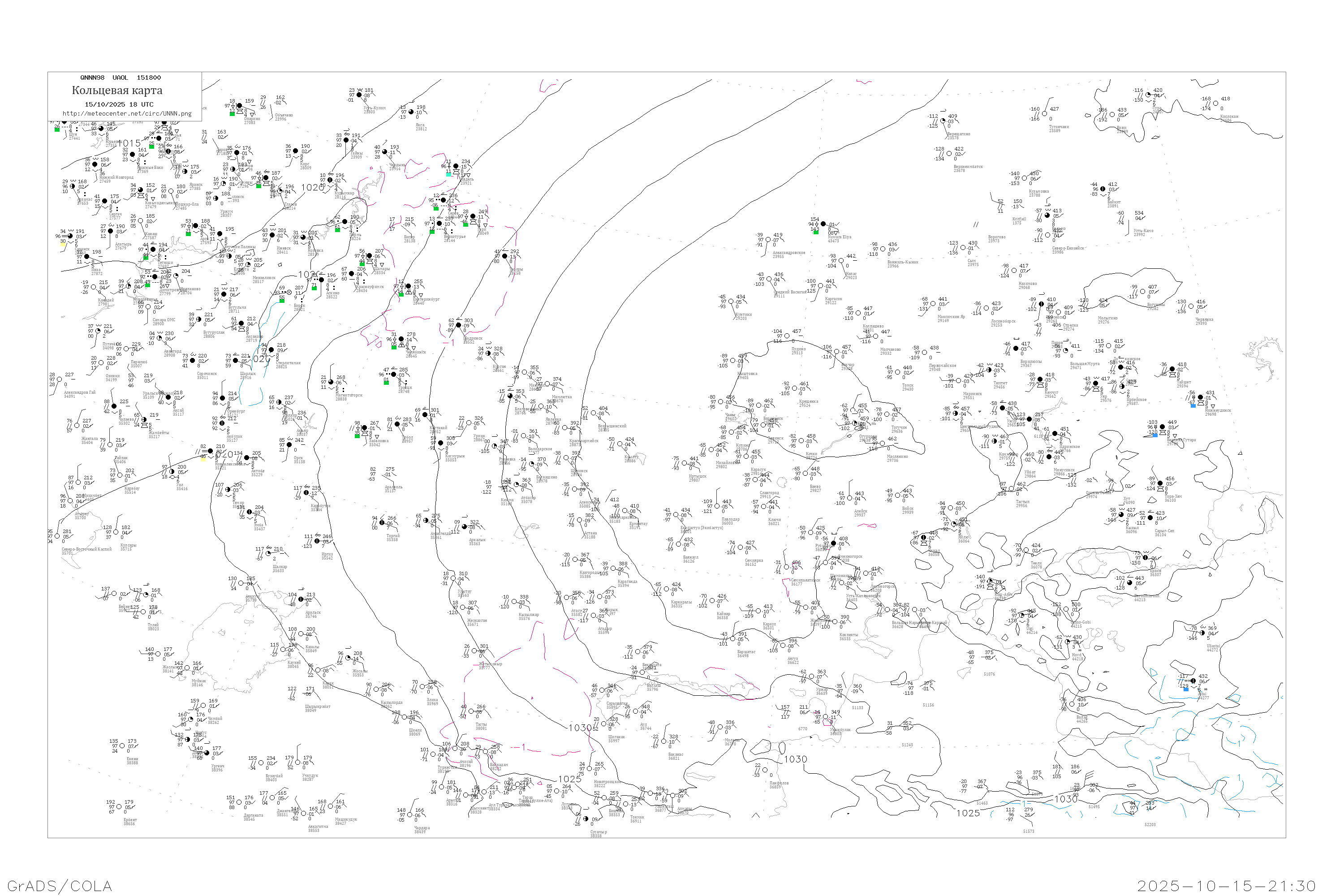
Task: Click the 15/10/2025 18 UTC date text
Action: [x=119, y=104]
